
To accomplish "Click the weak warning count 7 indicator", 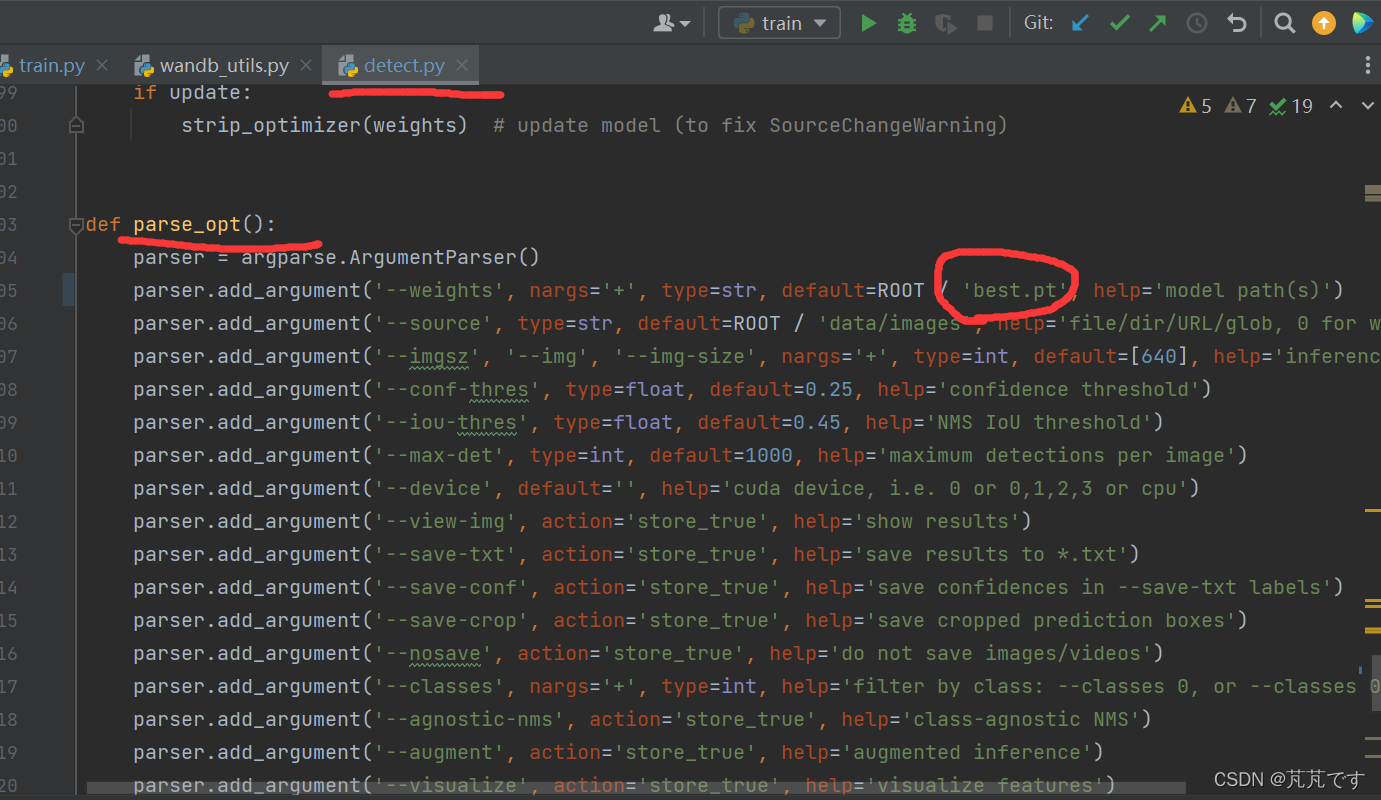I will pyautogui.click(x=1241, y=106).
